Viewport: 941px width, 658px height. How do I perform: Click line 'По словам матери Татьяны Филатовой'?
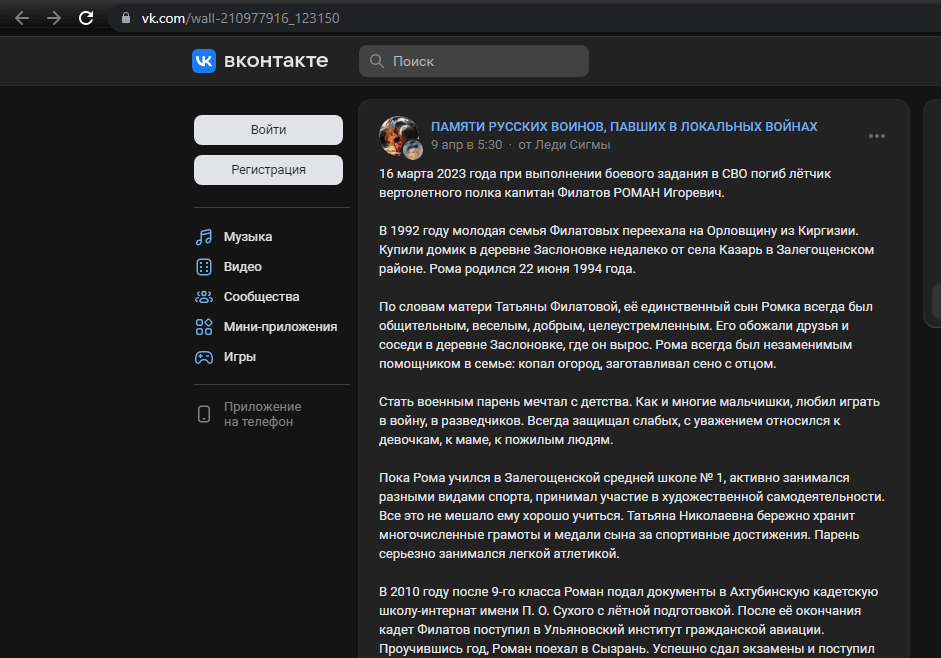click(x=626, y=307)
